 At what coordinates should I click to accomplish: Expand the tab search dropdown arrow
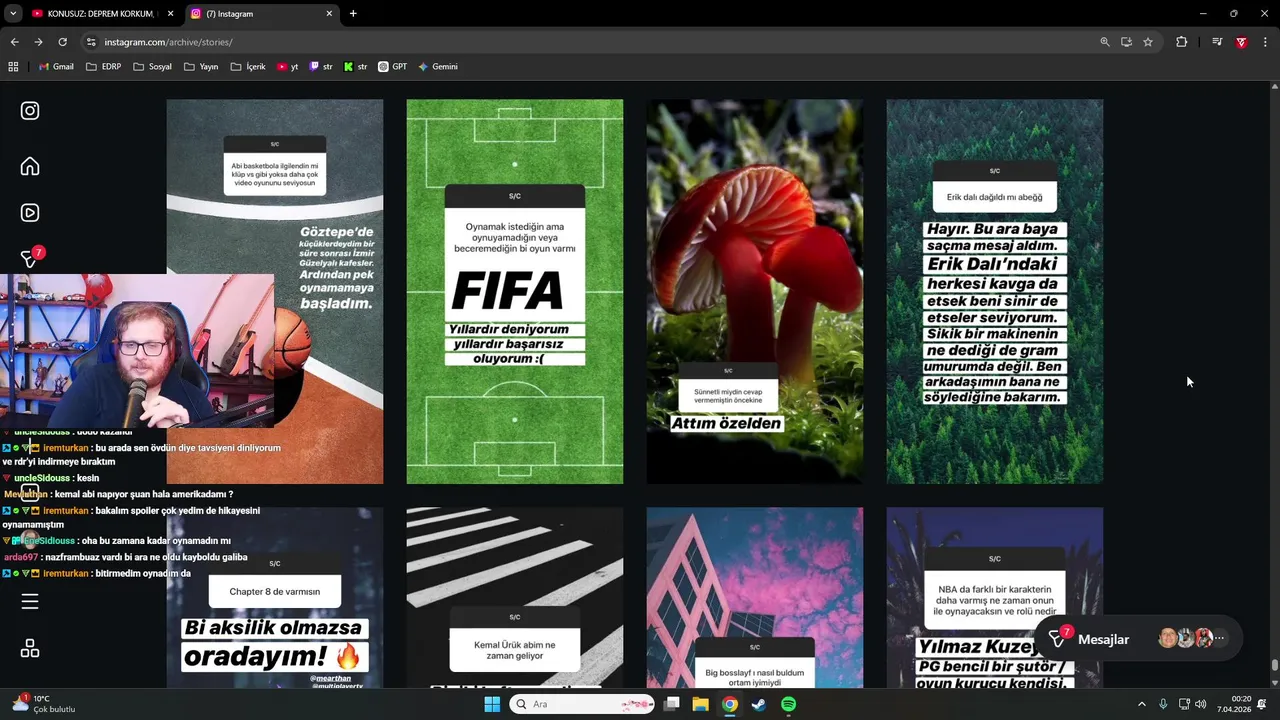pyautogui.click(x=13, y=14)
